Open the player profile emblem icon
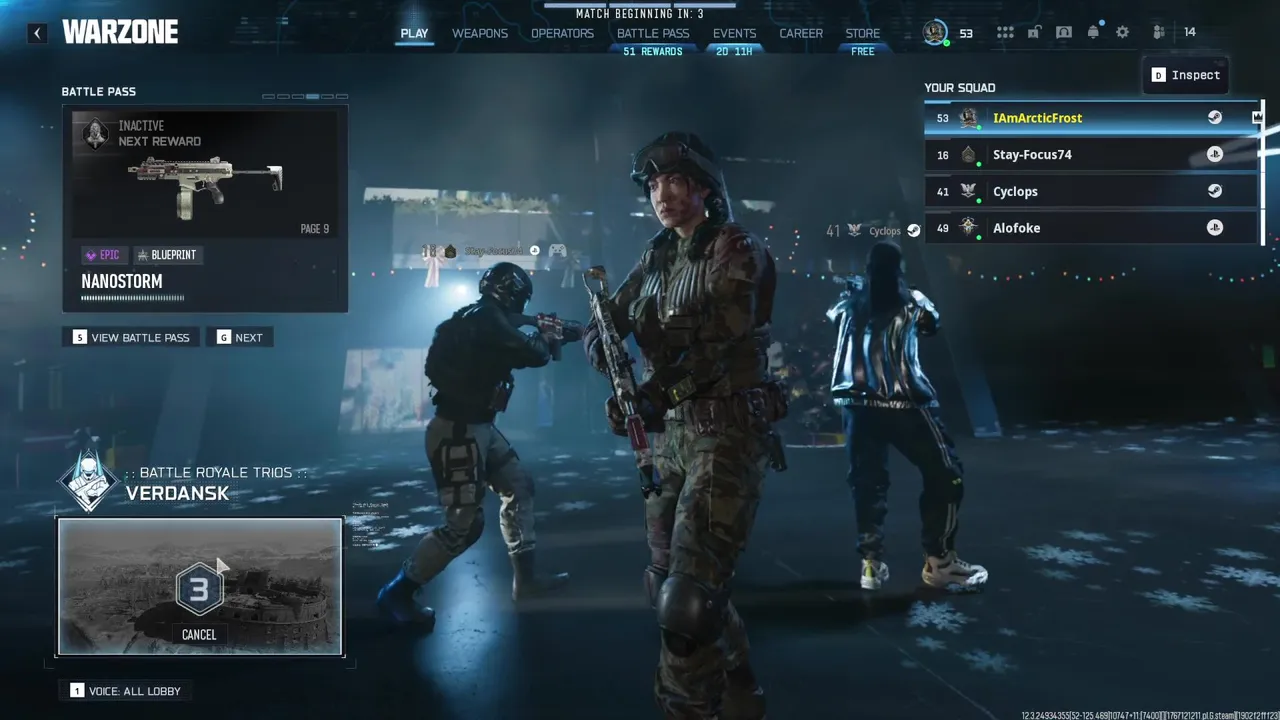This screenshot has height=720, width=1280. click(935, 32)
